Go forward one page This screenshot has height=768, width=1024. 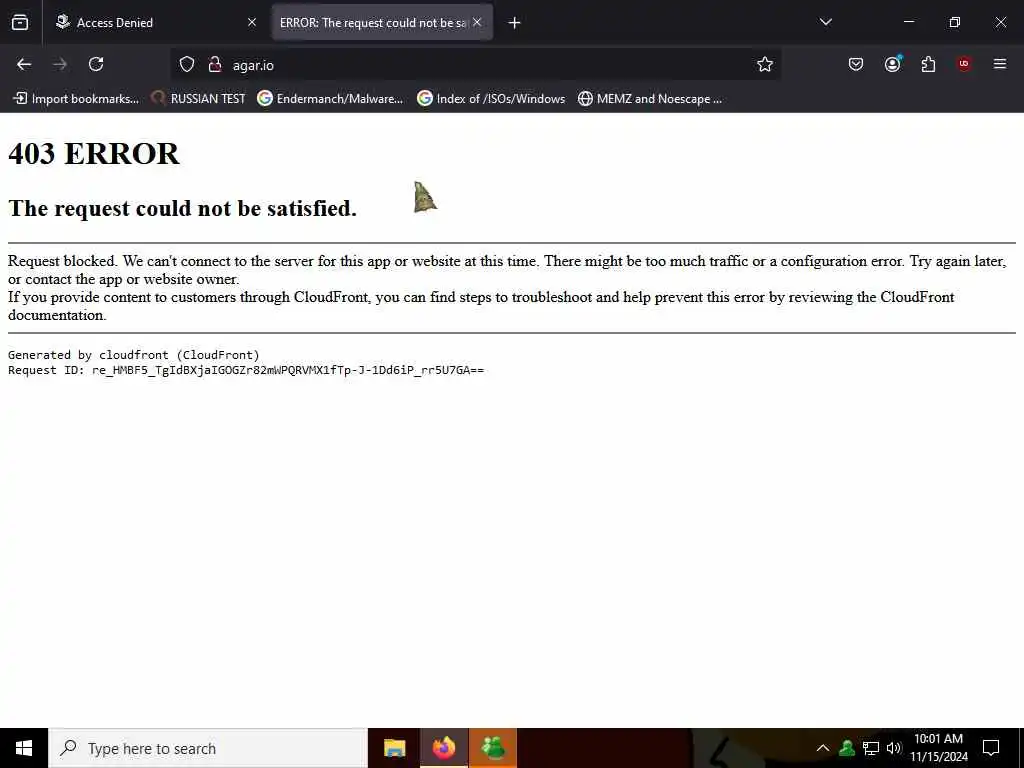[60, 64]
